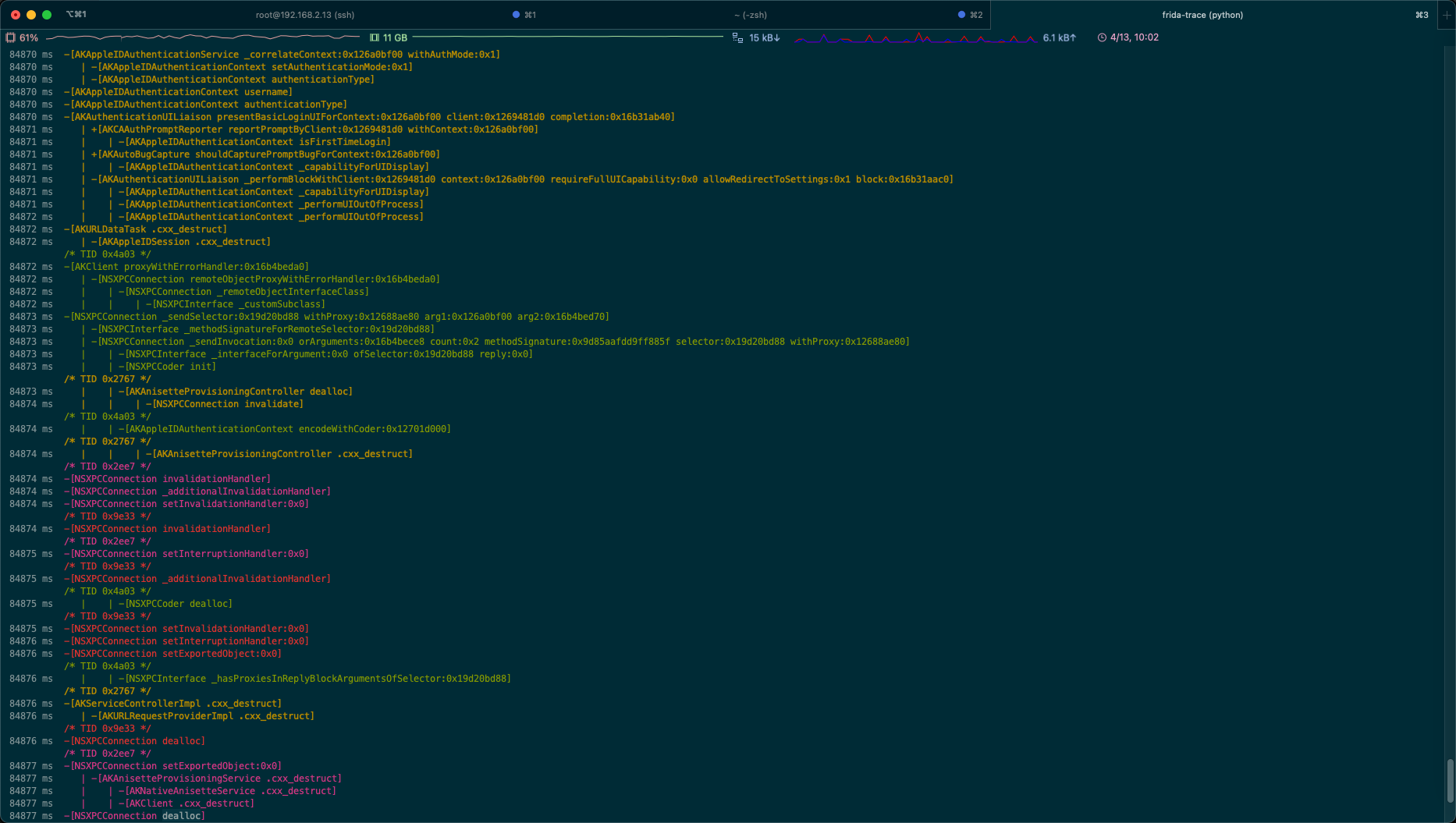Click the _performBlockWithClient trace line
This screenshot has width=1456, height=823.
522,179
